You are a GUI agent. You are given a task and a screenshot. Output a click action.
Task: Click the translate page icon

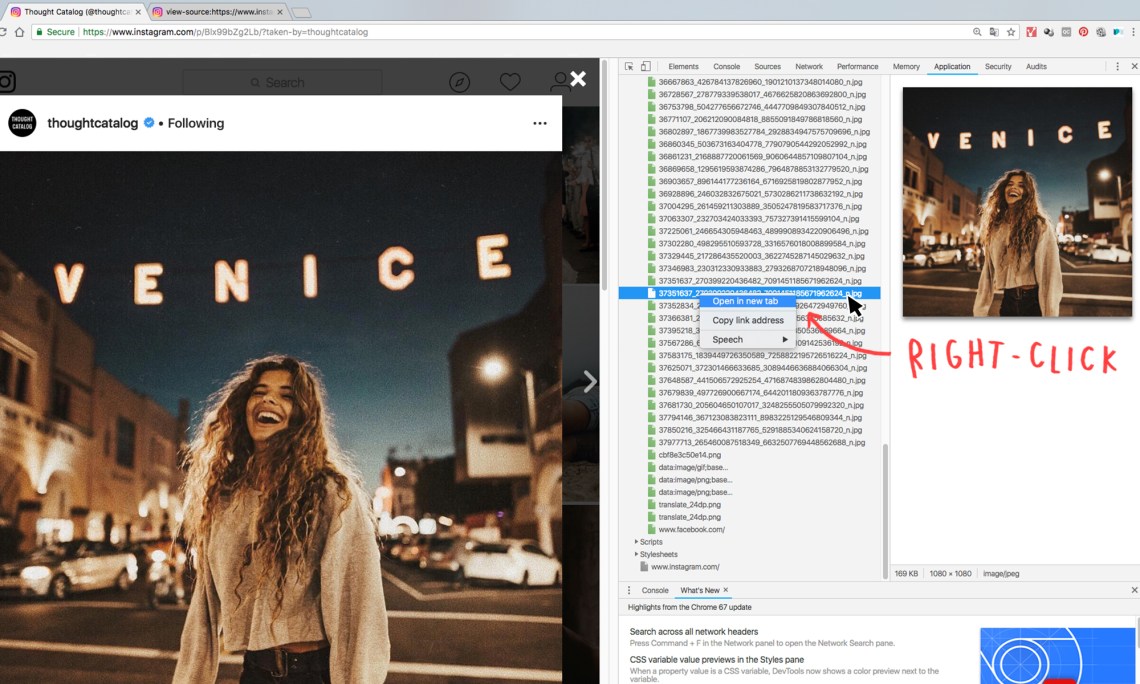coord(994,32)
